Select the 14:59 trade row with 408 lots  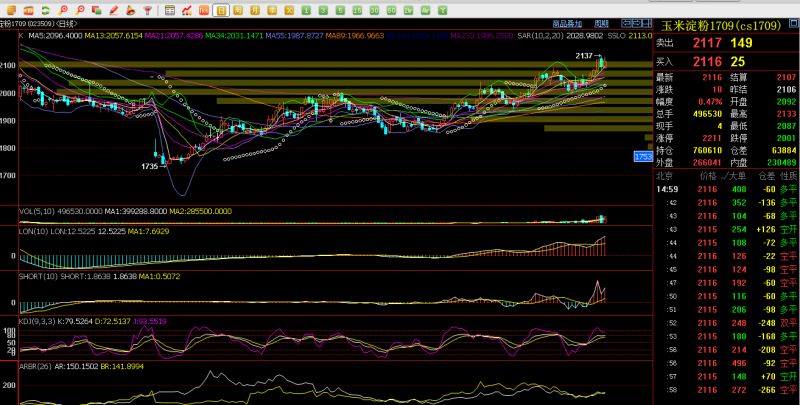click(x=727, y=189)
